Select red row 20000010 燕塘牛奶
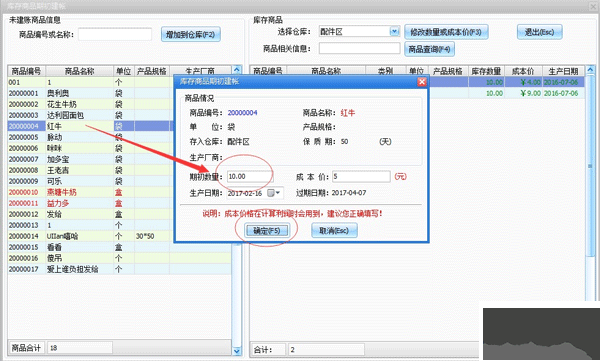Screen dimensions: 600x361 (x=119, y=192)
